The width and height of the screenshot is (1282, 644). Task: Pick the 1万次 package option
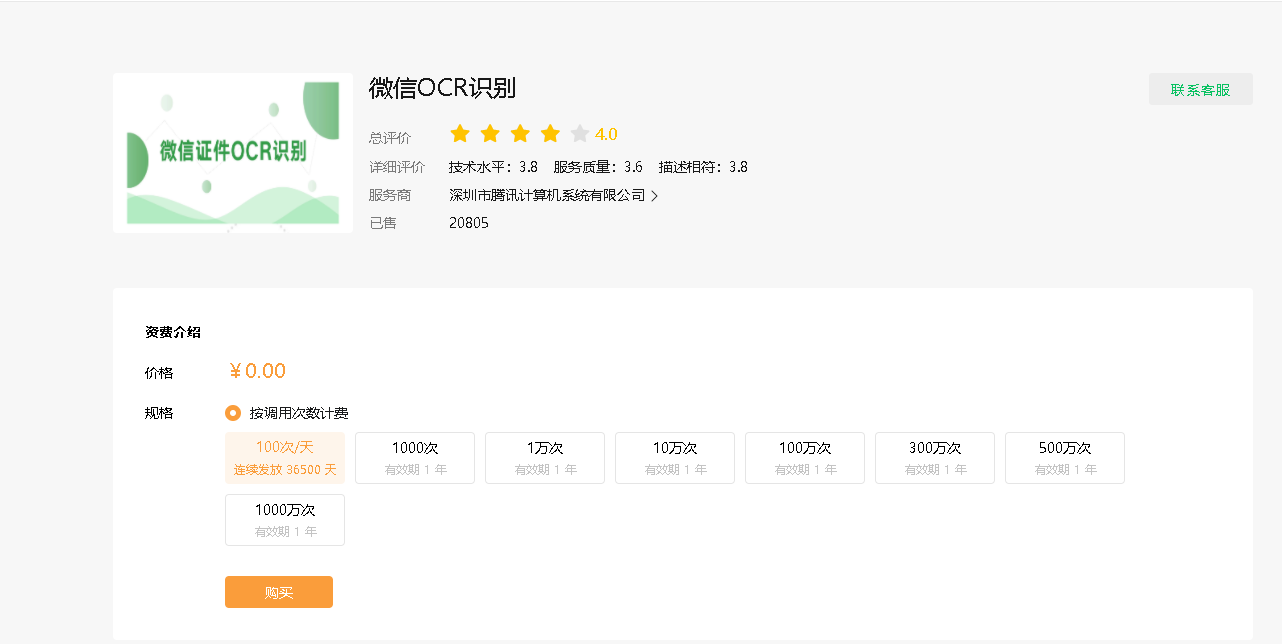(545, 458)
